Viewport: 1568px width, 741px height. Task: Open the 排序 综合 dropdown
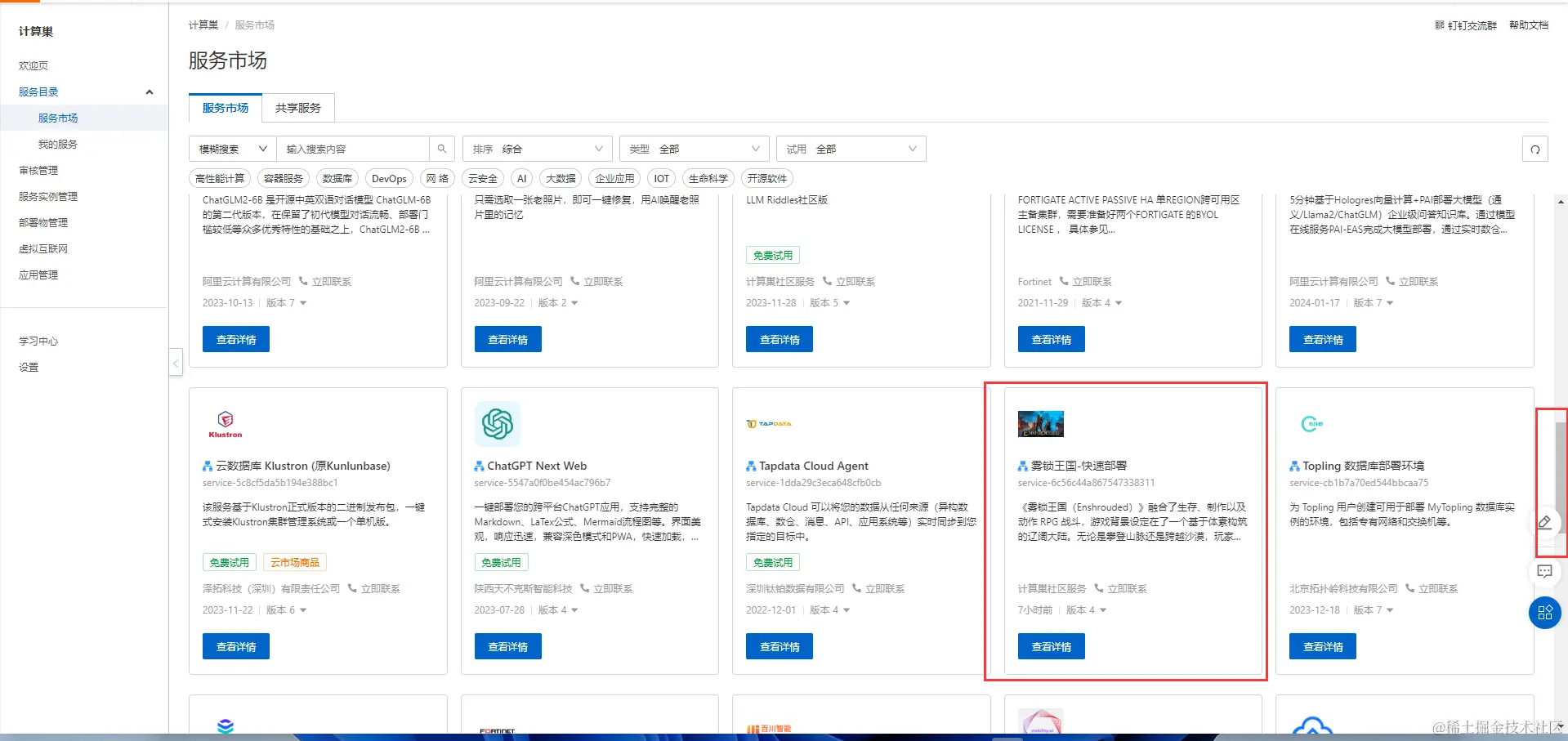537,149
